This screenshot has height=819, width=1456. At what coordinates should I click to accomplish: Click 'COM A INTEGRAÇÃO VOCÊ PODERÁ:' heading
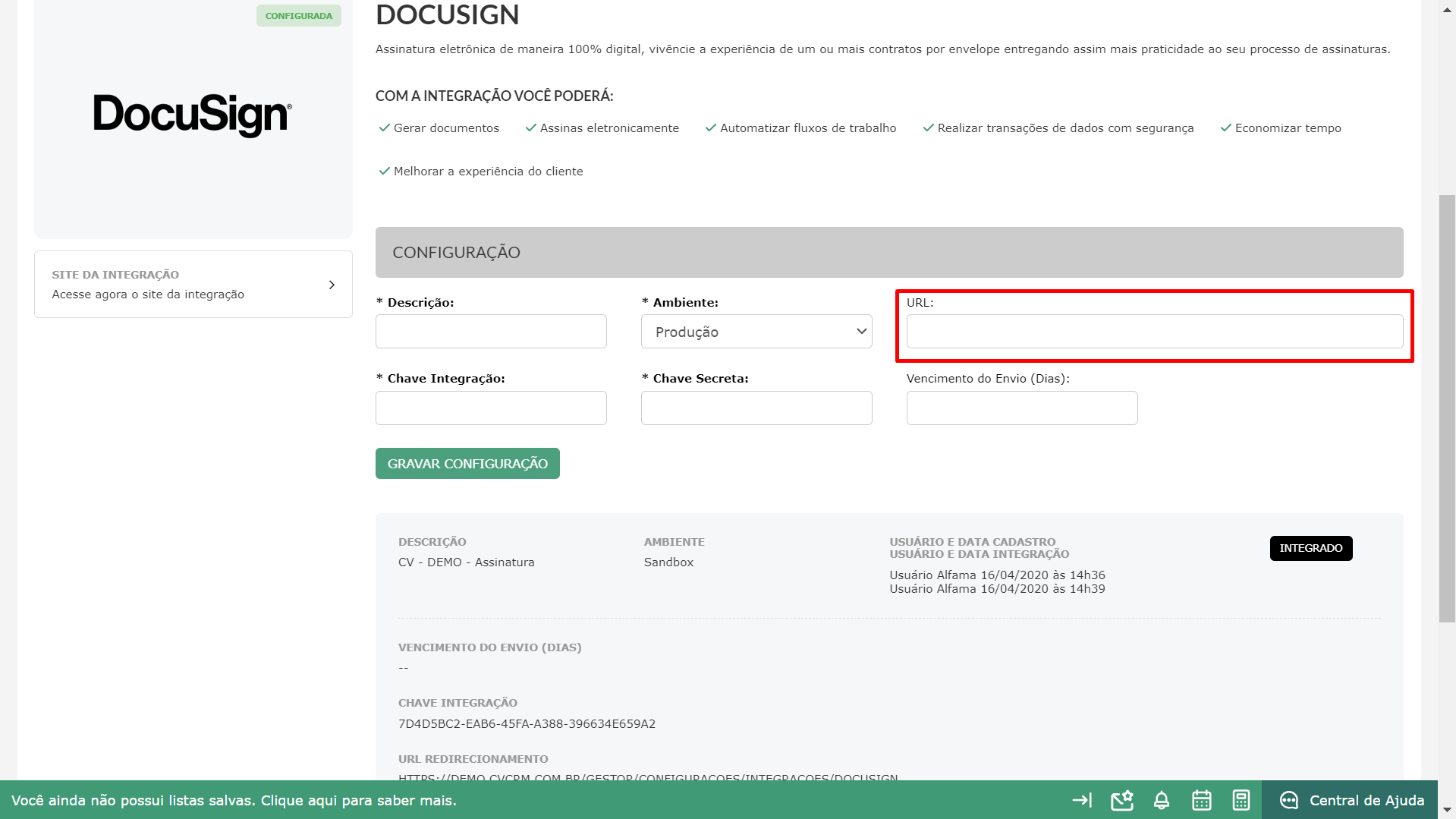click(494, 96)
